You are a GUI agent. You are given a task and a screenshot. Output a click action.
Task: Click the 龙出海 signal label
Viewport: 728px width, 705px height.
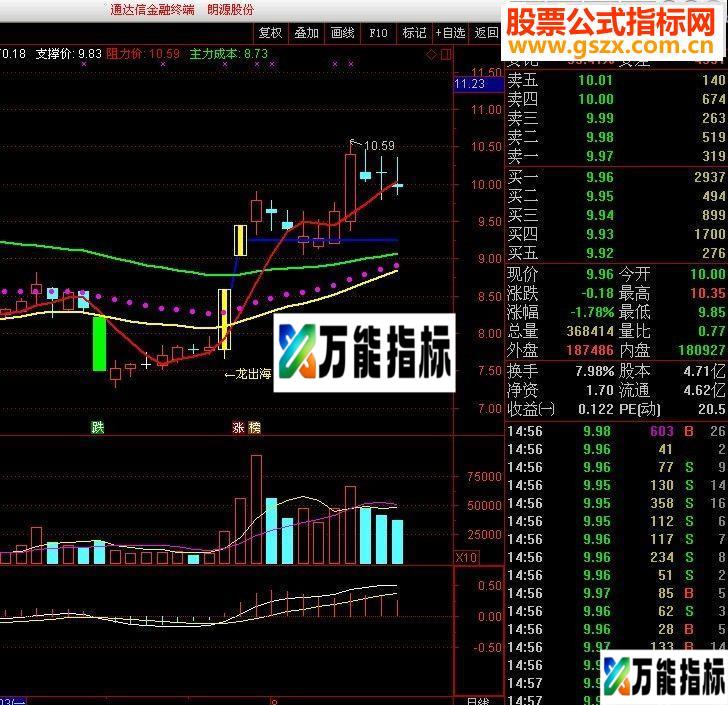click(247, 374)
